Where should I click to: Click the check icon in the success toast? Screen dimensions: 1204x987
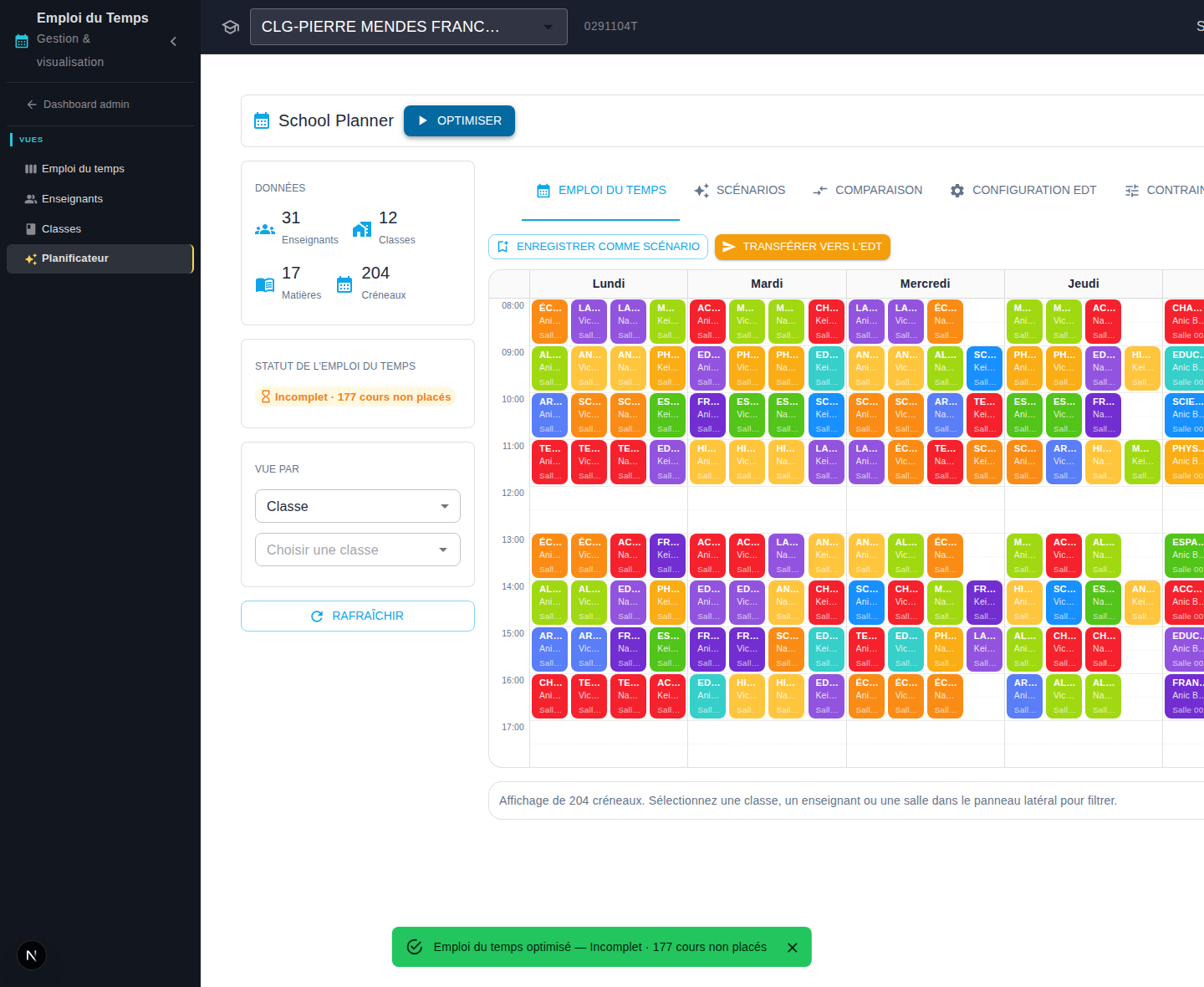pos(414,947)
